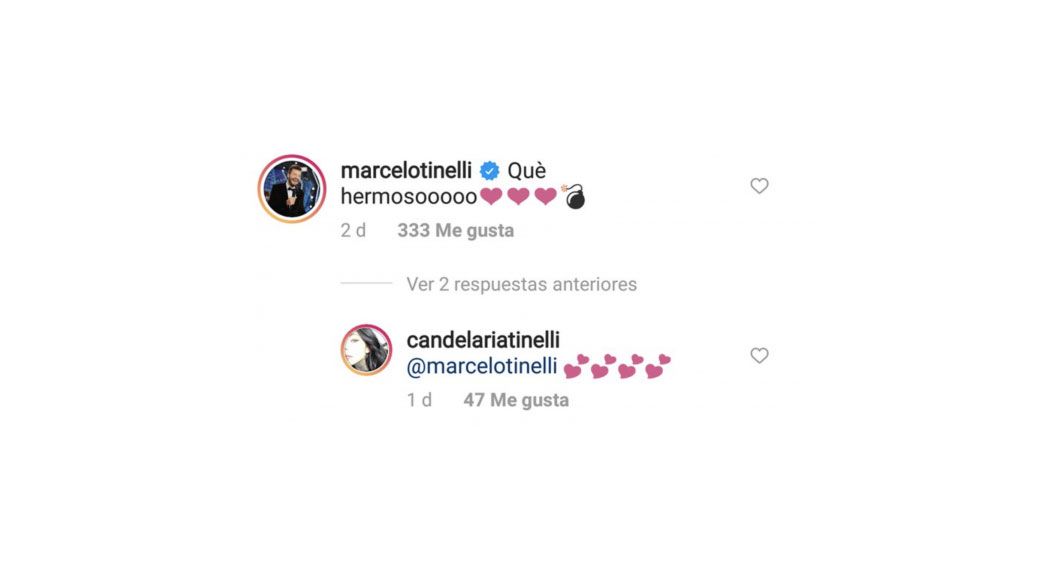Click the first pink heart emoji
The width and height of the screenshot is (1060, 576).
coord(491,197)
